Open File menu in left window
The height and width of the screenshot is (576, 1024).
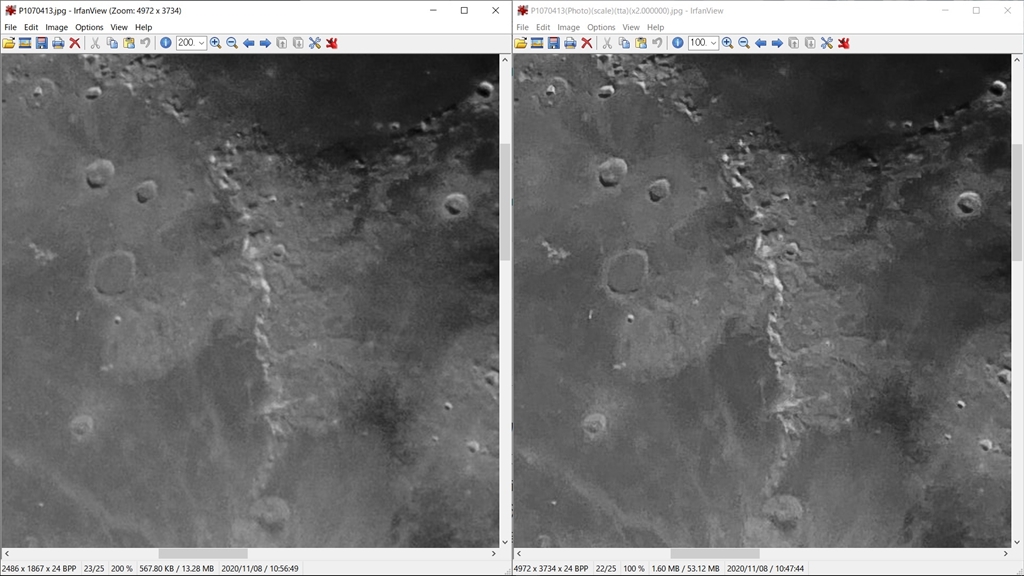10,27
